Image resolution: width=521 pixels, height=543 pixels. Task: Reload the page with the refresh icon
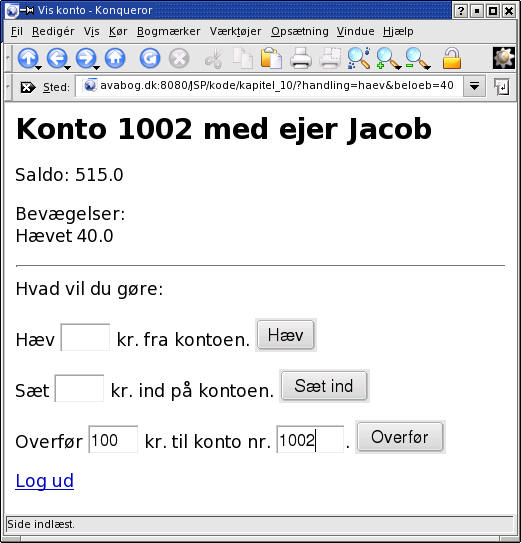pyautogui.click(x=150, y=58)
